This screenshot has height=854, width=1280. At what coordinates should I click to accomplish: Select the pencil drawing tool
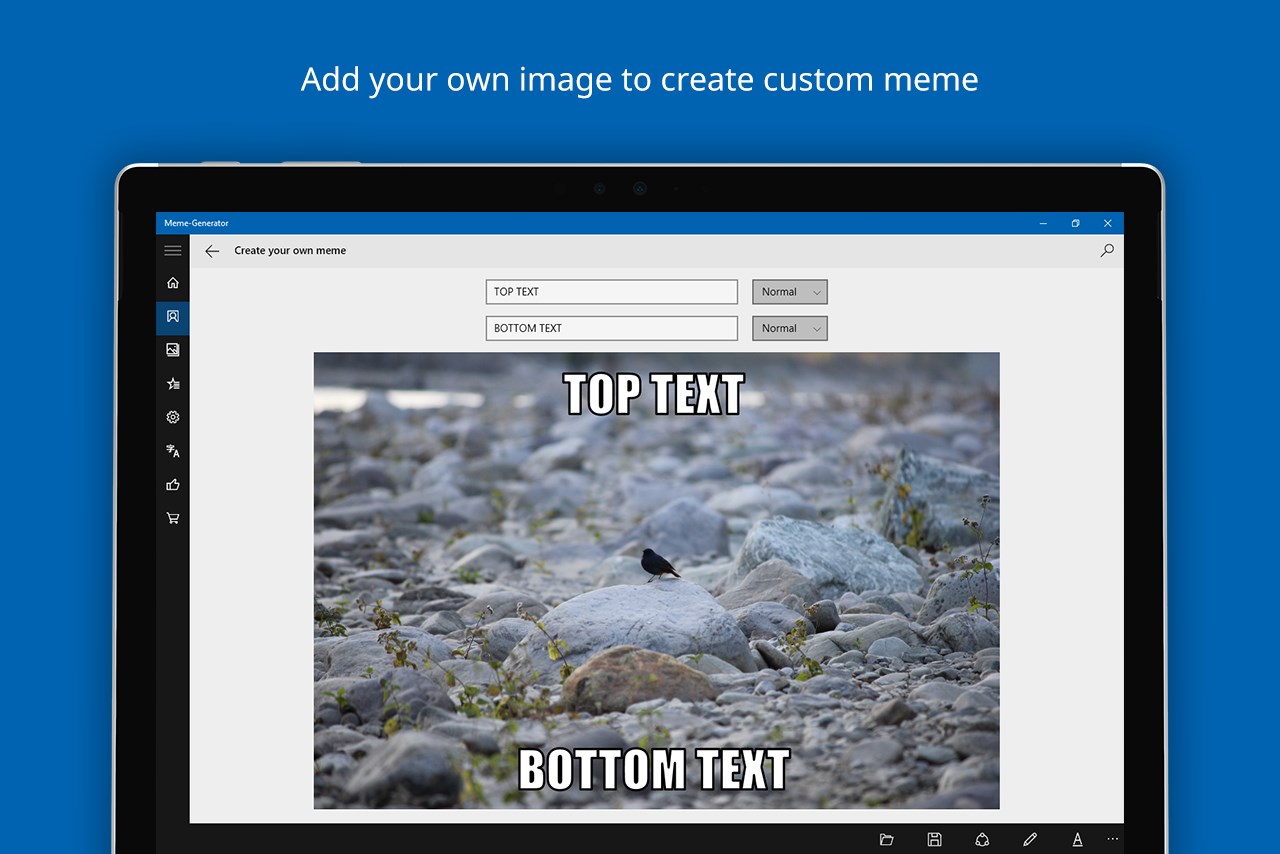click(1030, 839)
